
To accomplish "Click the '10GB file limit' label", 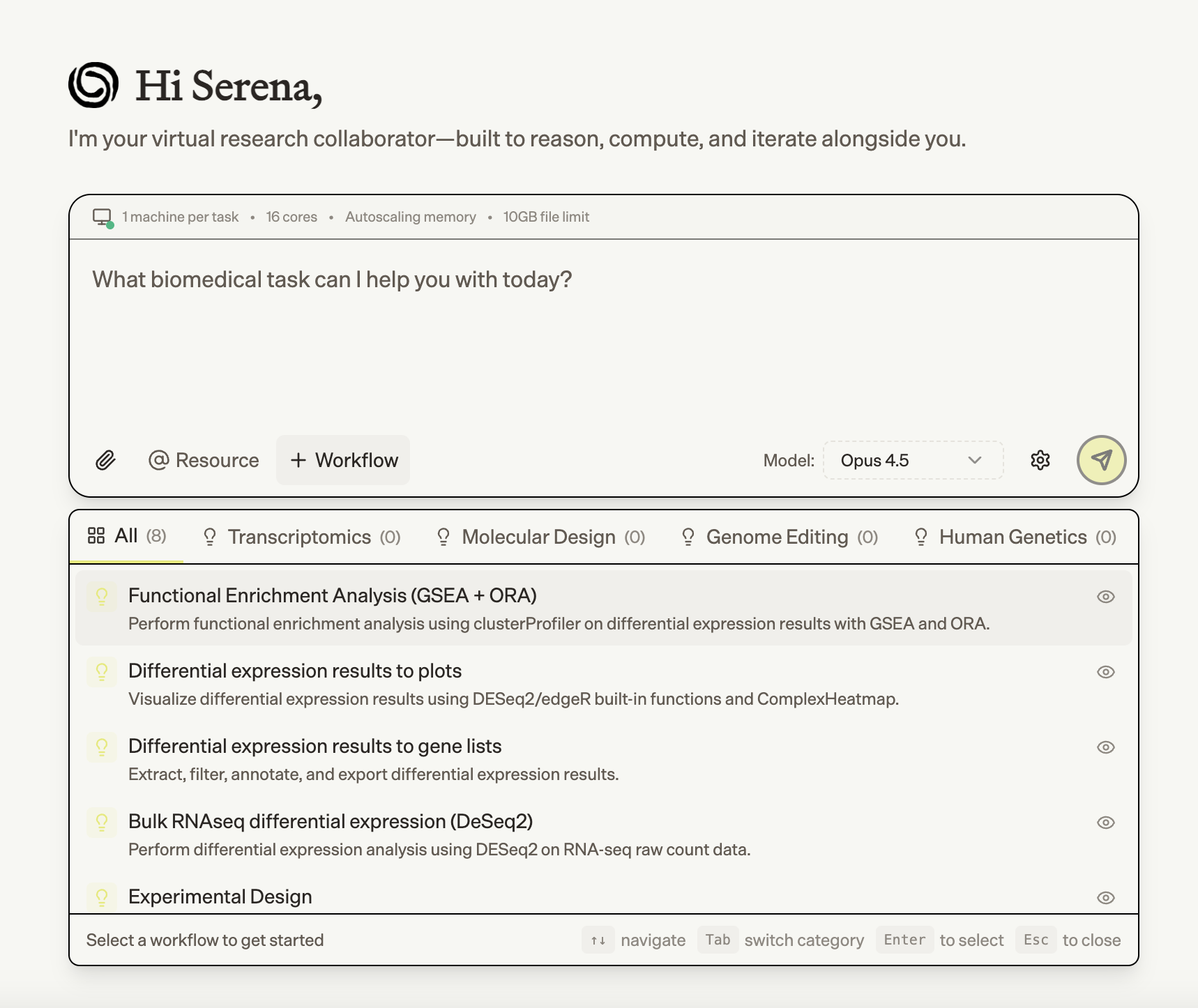I will pyautogui.click(x=546, y=217).
